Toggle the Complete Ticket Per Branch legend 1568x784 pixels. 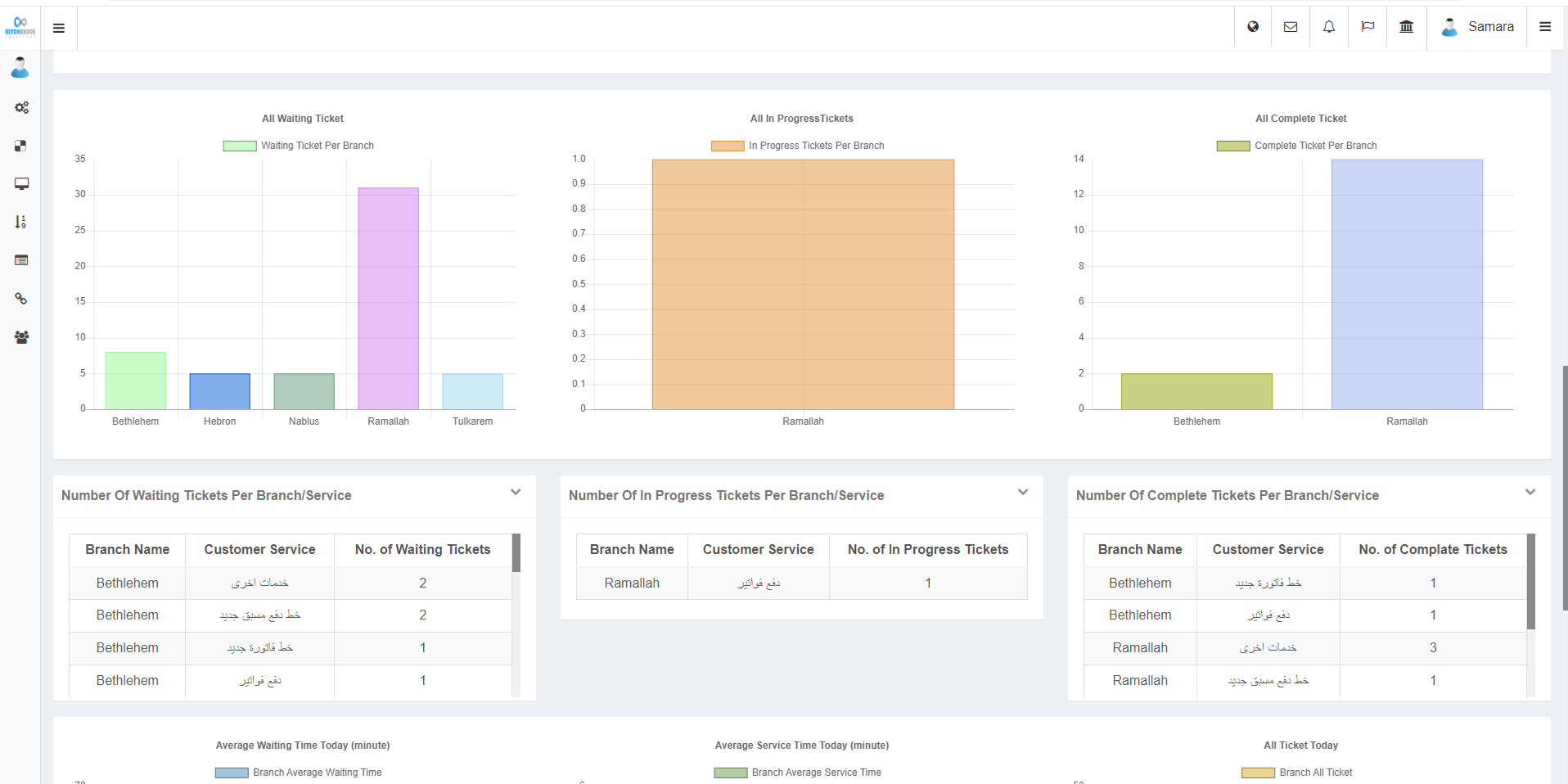point(1297,146)
